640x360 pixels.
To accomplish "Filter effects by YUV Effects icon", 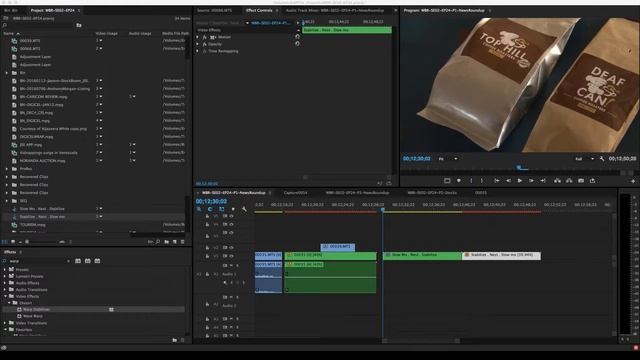I will [98, 261].
